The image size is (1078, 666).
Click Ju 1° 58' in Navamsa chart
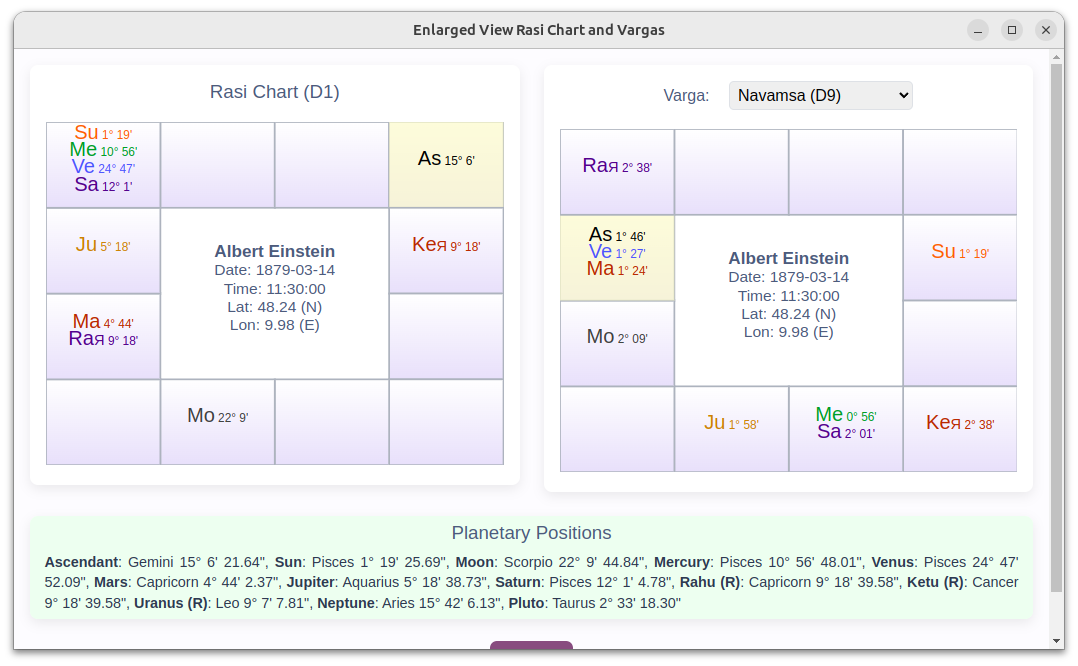click(731, 423)
